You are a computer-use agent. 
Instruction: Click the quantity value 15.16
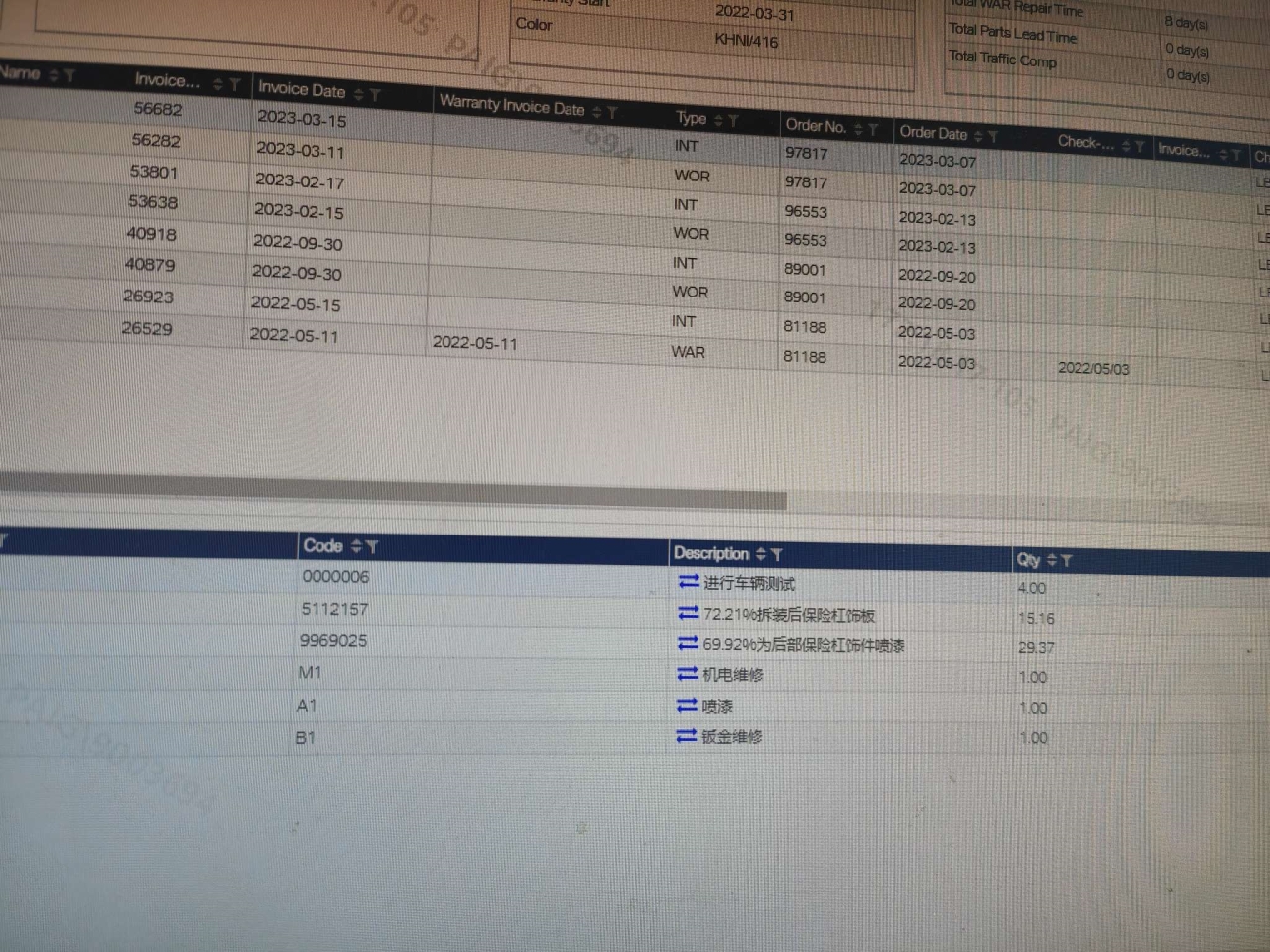tap(1036, 618)
